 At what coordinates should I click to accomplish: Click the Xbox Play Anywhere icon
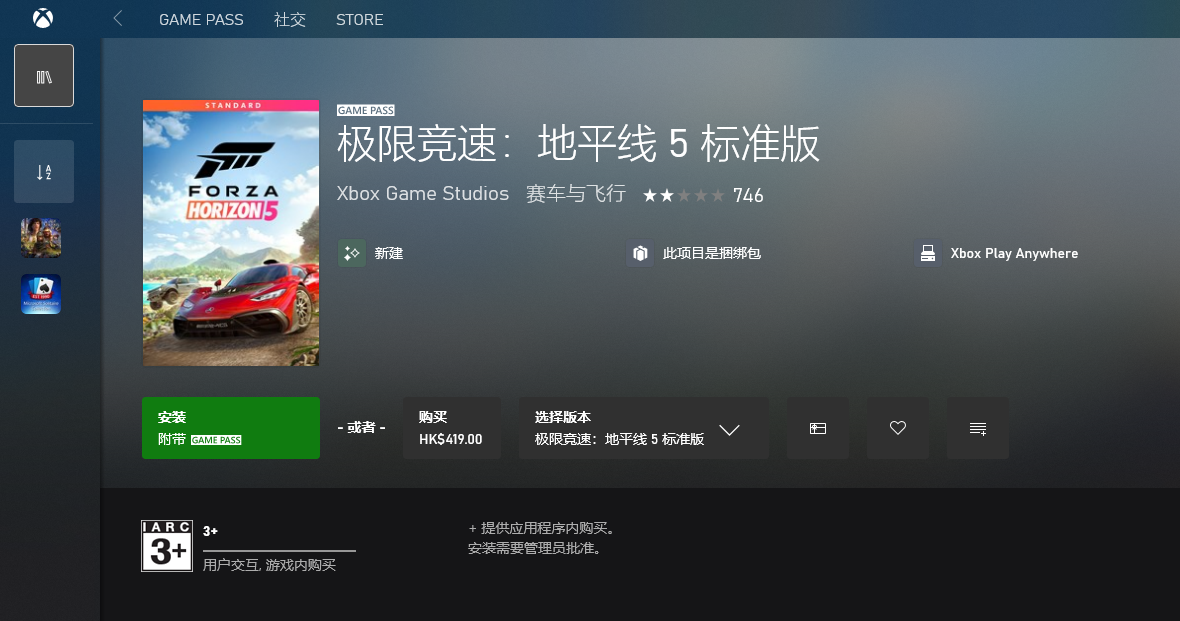928,254
